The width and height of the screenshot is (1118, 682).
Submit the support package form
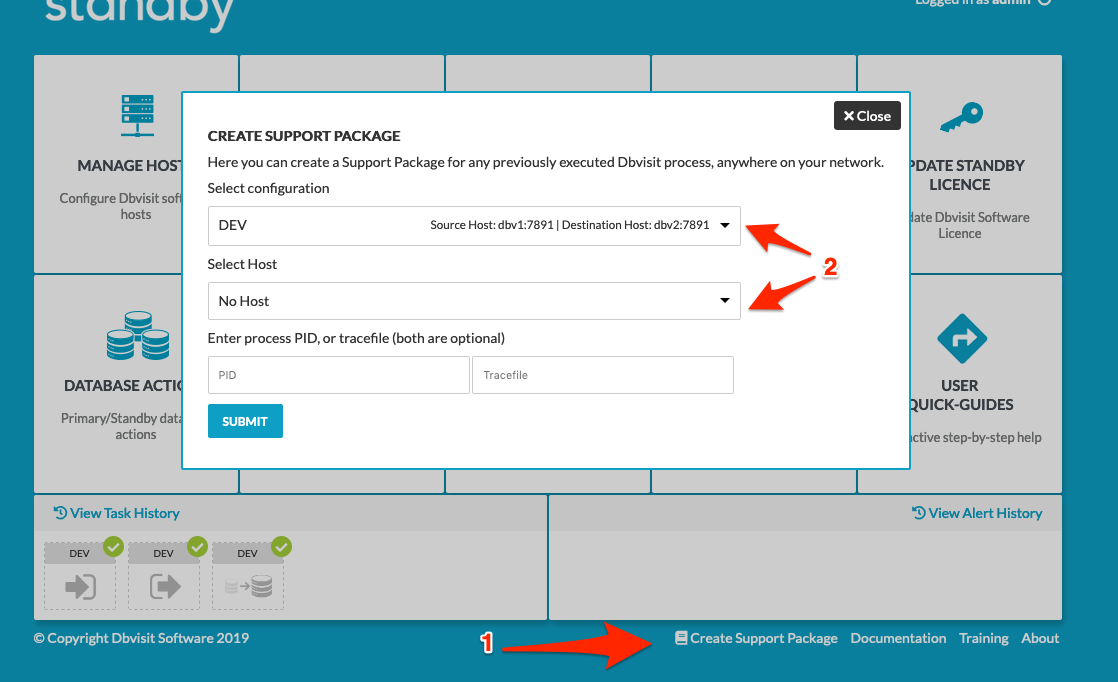tap(245, 421)
